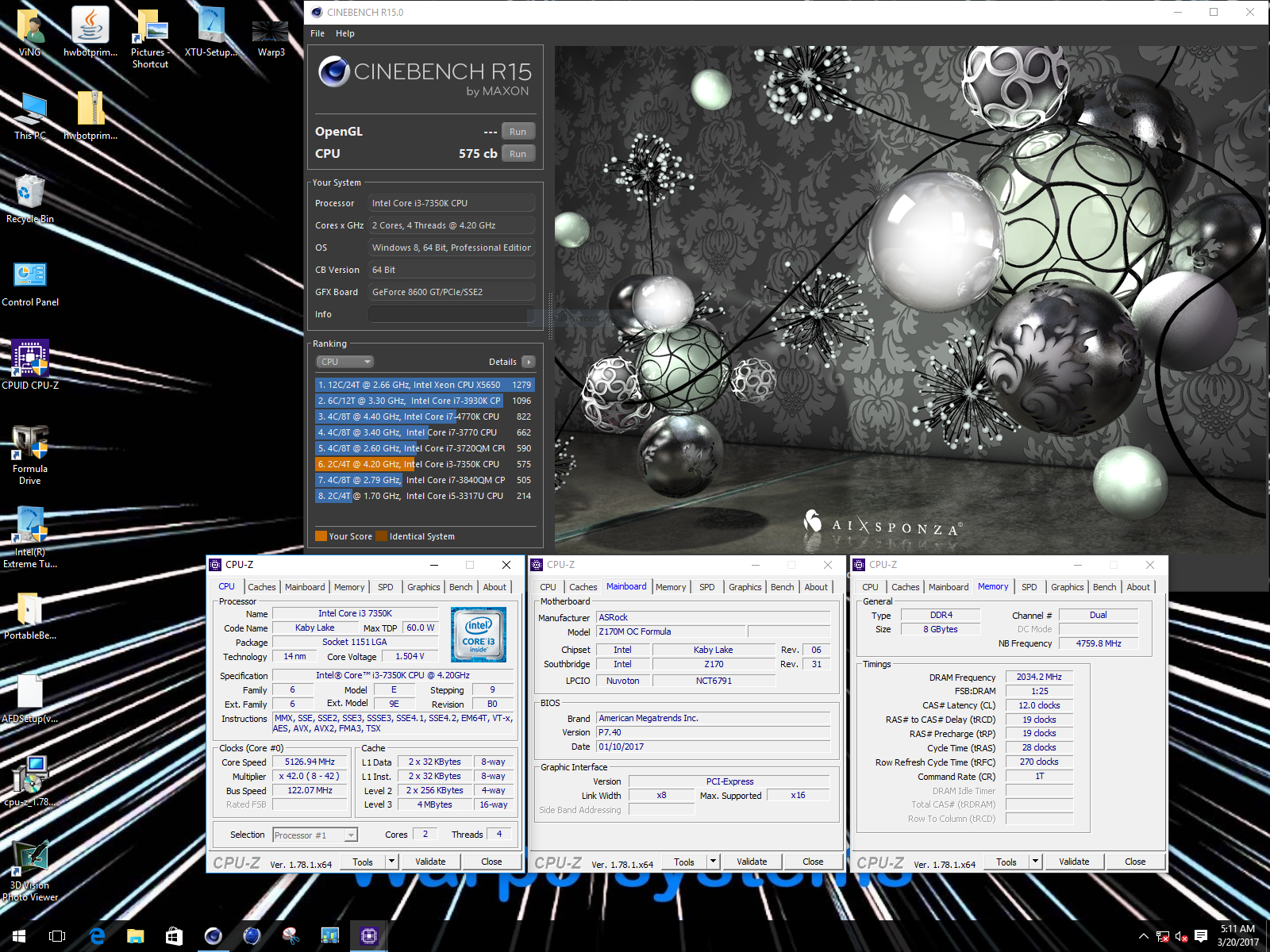
Task: Click the volume icon in system tray
Action: click(x=1181, y=936)
